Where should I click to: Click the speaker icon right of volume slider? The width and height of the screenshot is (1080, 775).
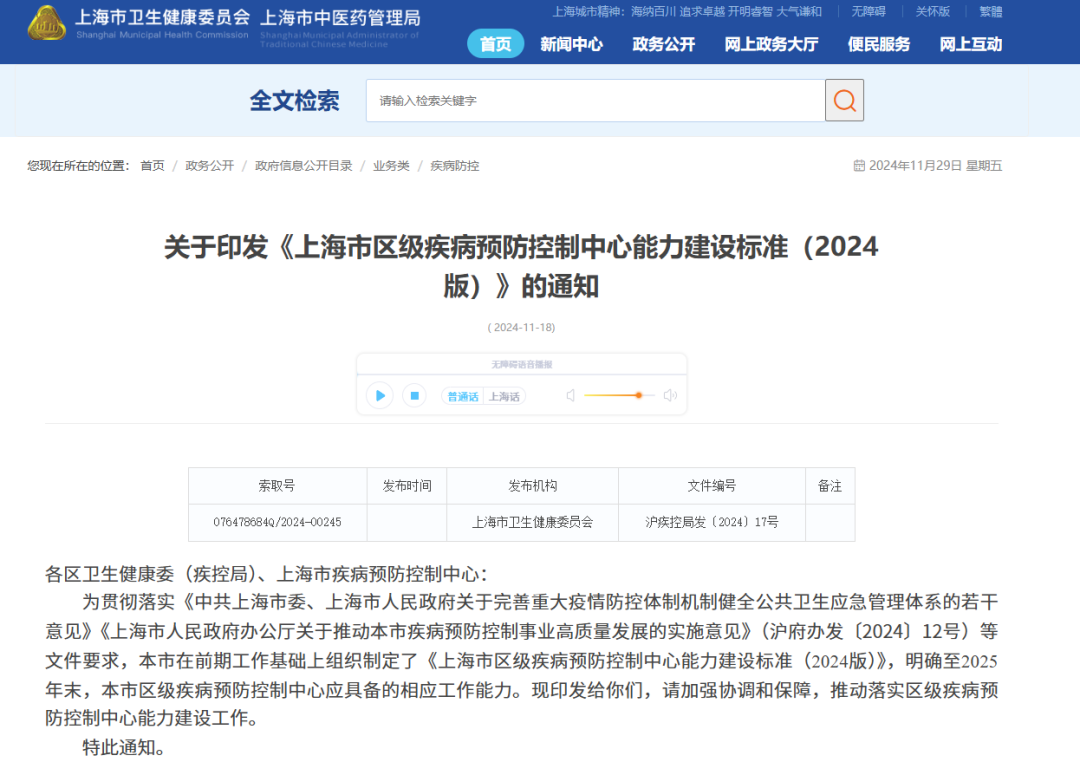[x=671, y=395]
